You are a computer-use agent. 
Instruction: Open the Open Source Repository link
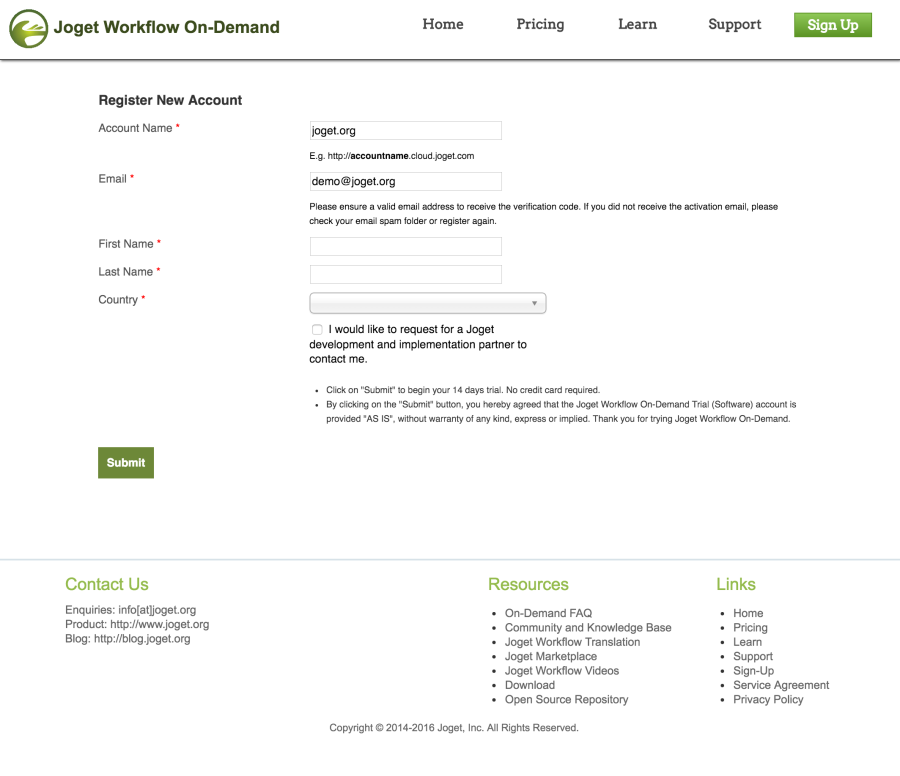(x=566, y=699)
